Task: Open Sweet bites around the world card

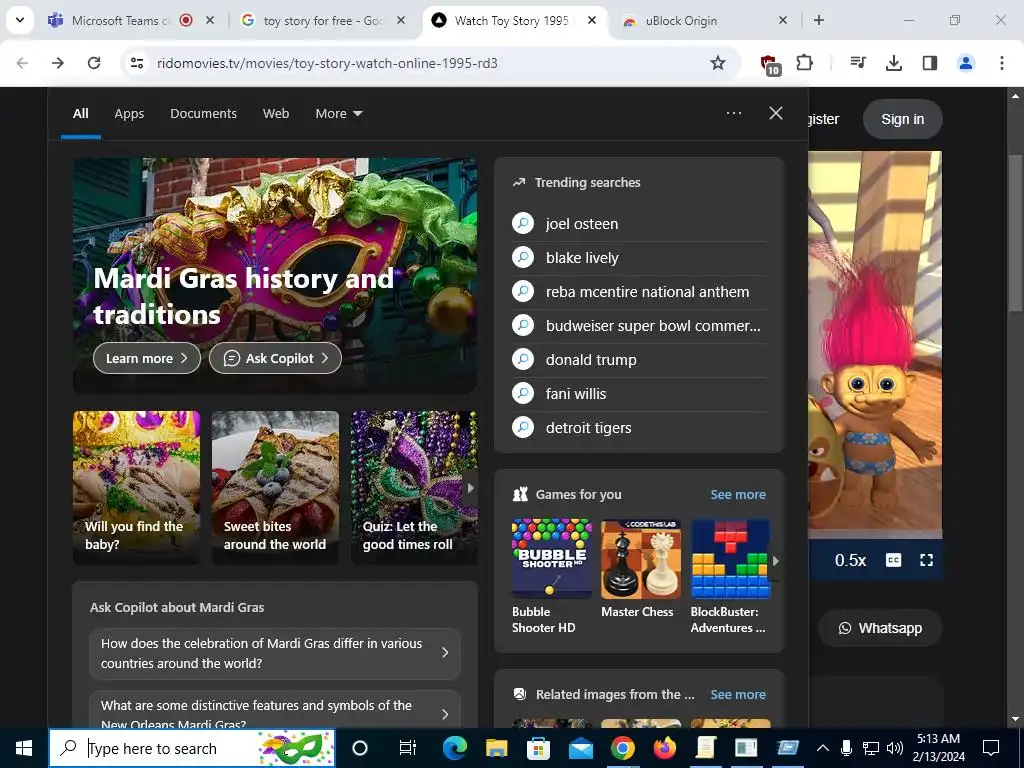Action: click(275, 487)
